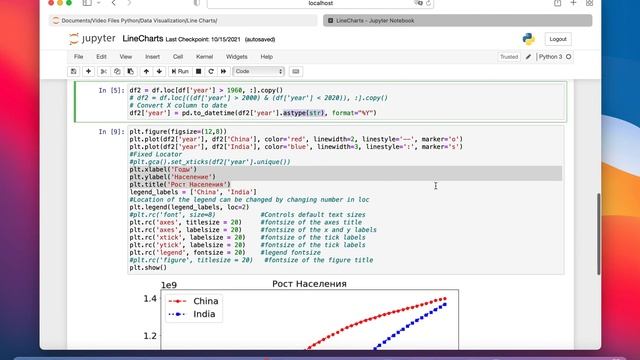Run the selected cell
640x360 pixels.
[180, 71]
